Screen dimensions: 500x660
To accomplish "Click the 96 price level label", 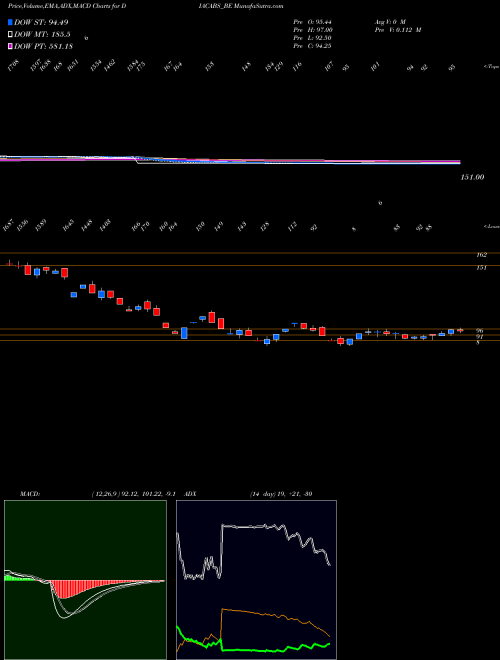I will click(479, 331).
